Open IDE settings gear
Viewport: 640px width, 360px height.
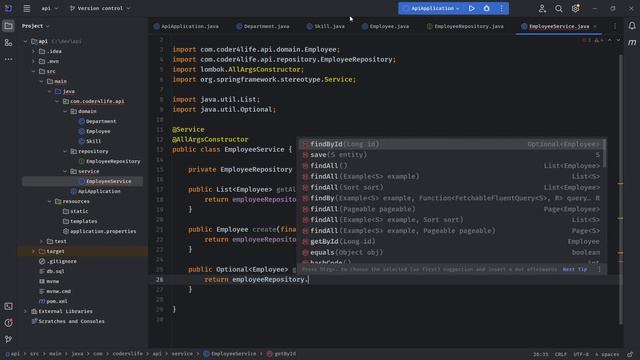(575, 8)
